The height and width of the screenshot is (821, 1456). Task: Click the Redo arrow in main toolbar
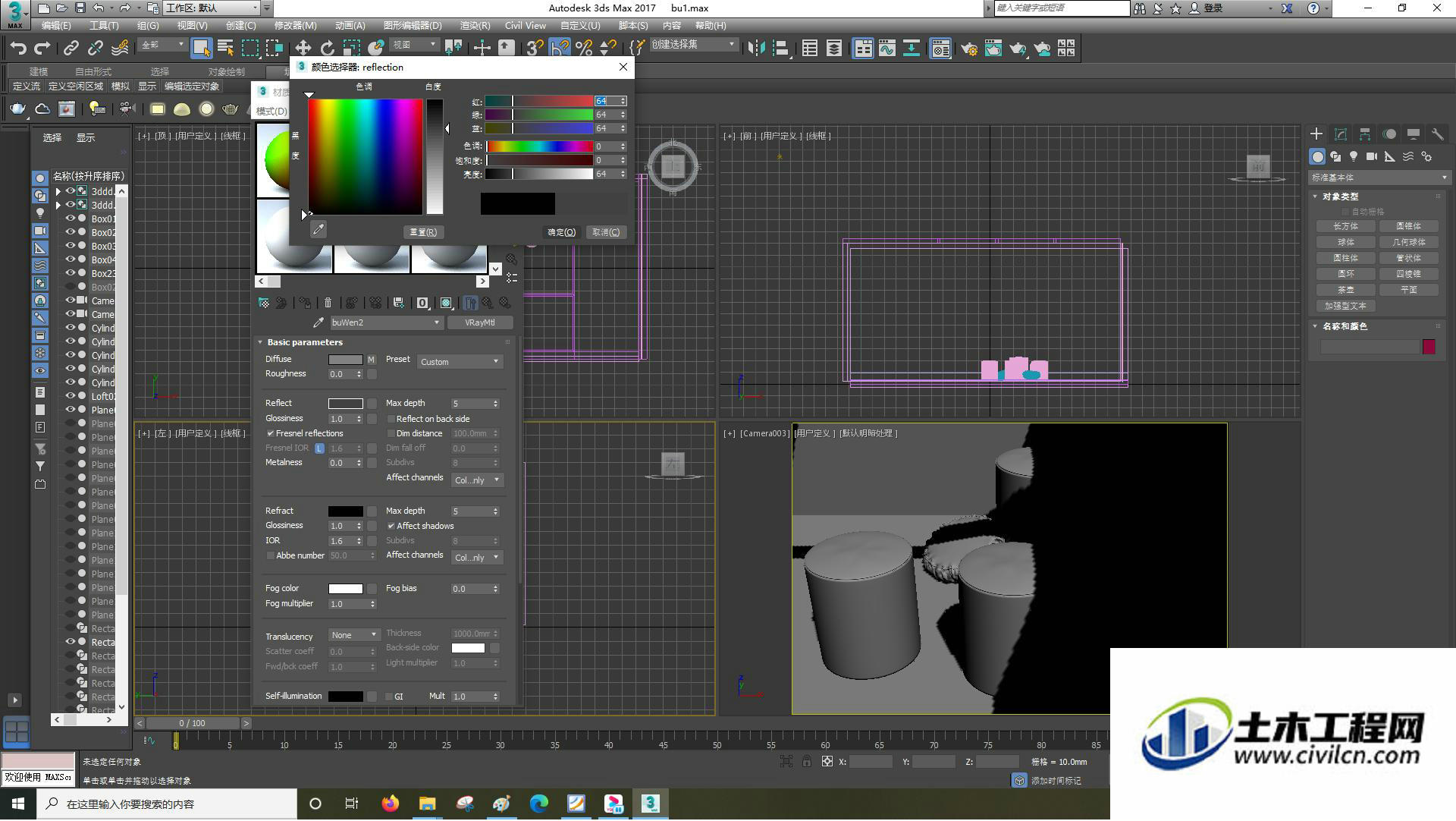tap(42, 48)
